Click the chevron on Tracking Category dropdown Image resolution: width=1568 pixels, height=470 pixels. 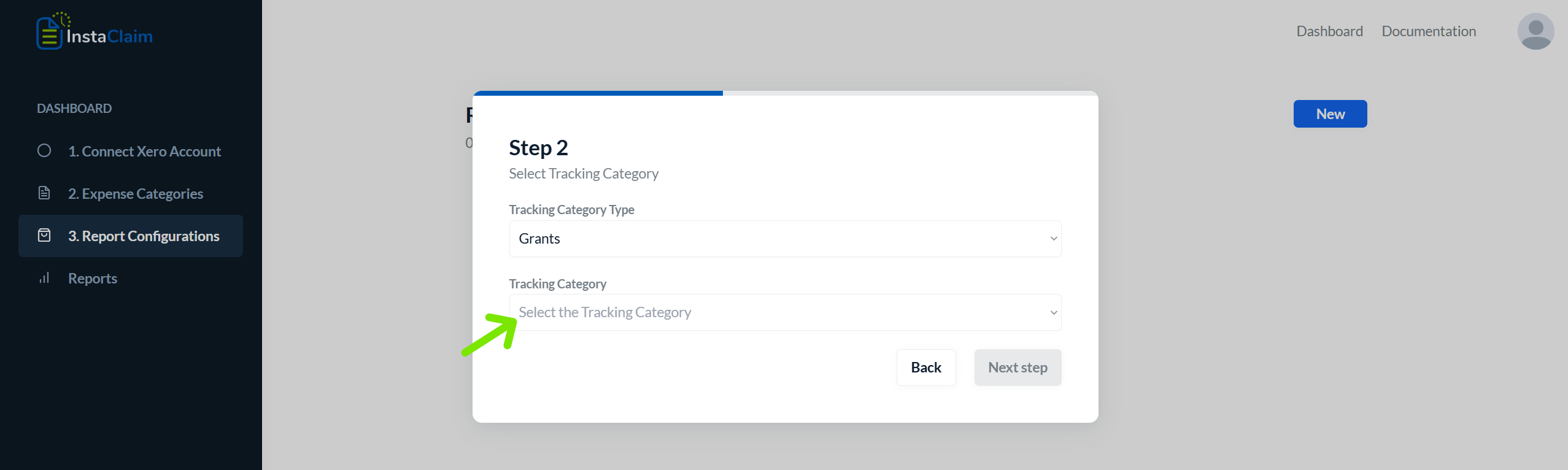pyautogui.click(x=1053, y=312)
